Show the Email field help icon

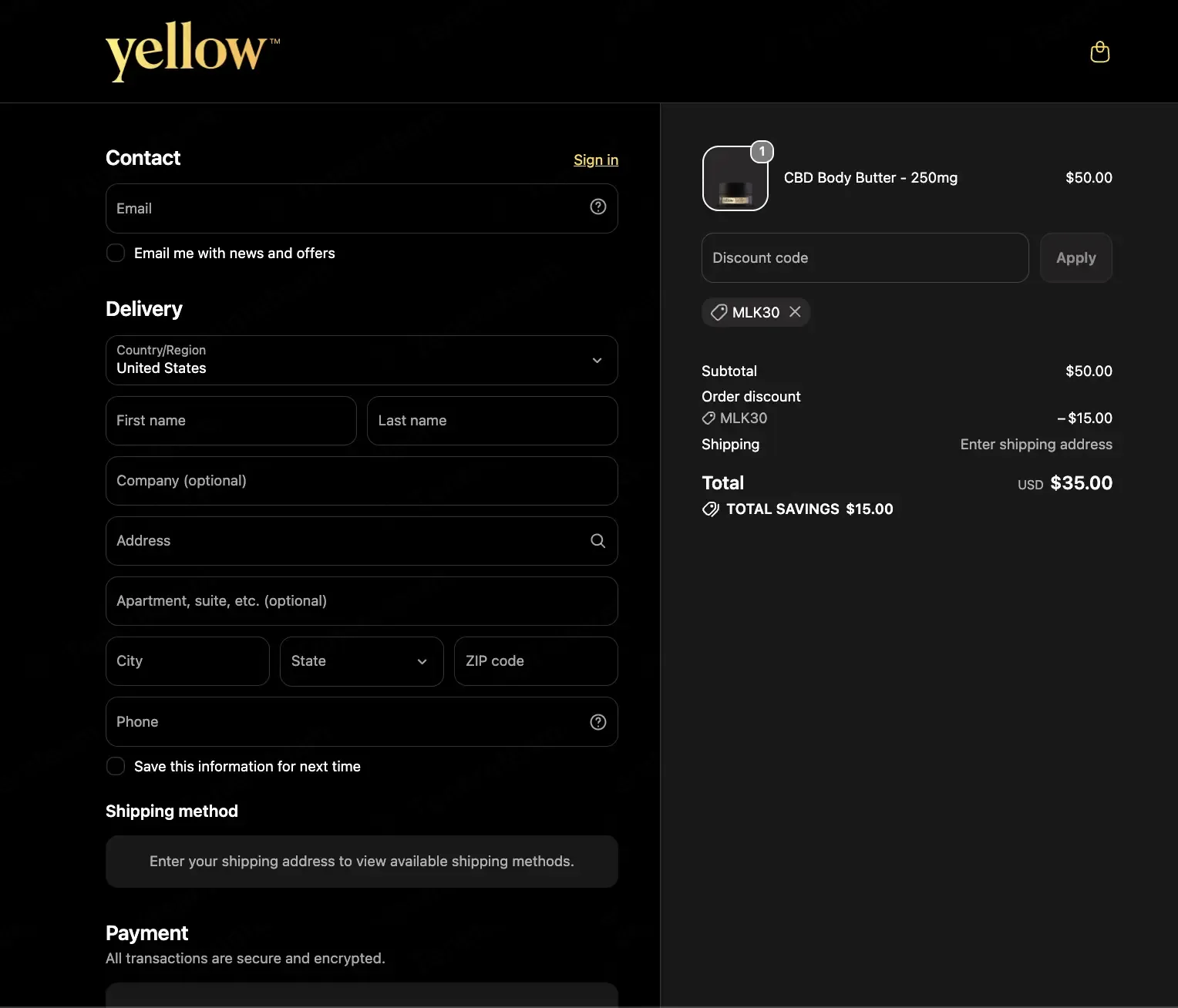coord(598,207)
